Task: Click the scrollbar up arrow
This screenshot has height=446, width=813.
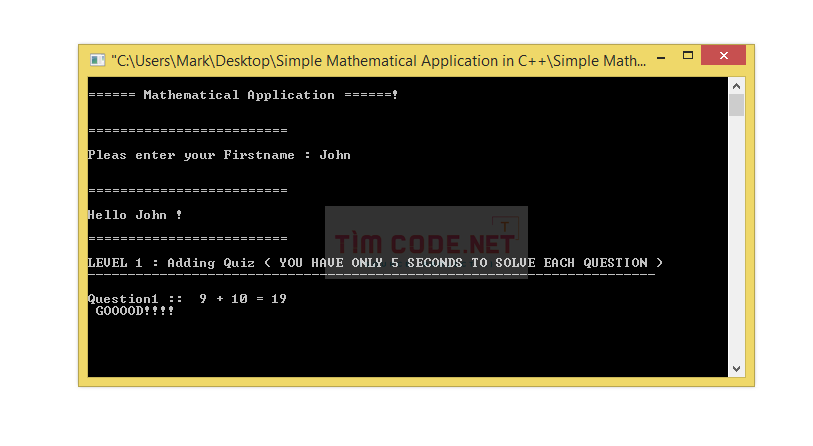Action: point(736,86)
